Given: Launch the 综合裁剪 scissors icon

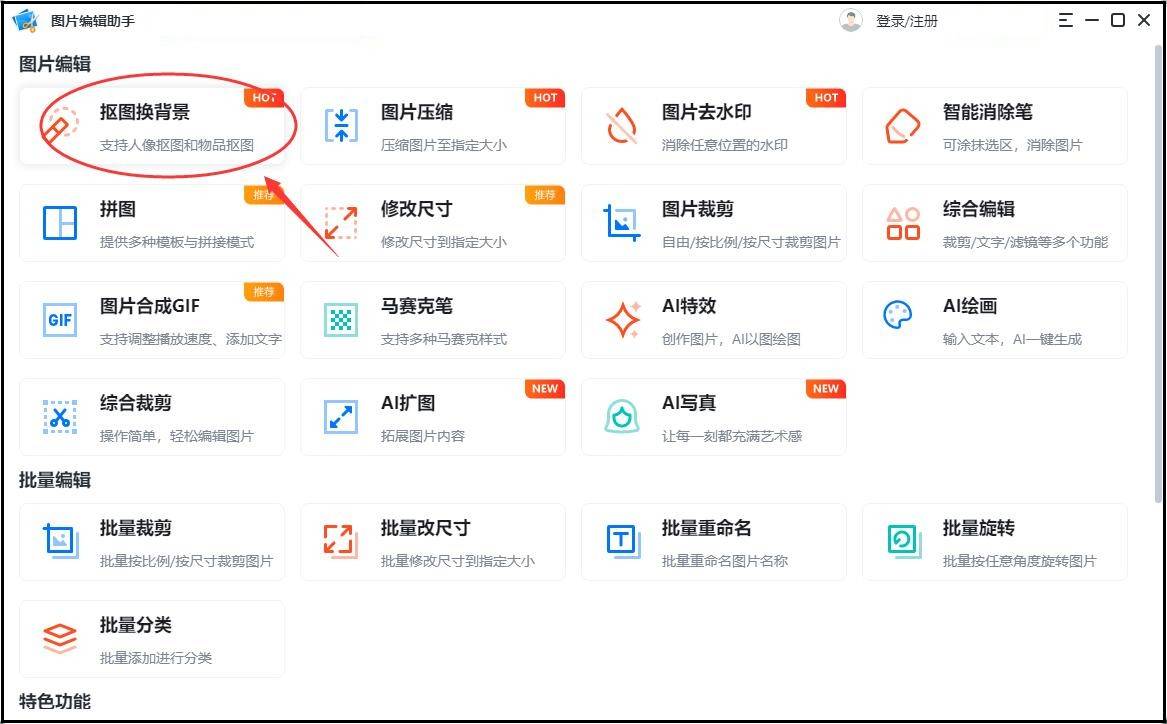Looking at the screenshot, I should [x=60, y=417].
